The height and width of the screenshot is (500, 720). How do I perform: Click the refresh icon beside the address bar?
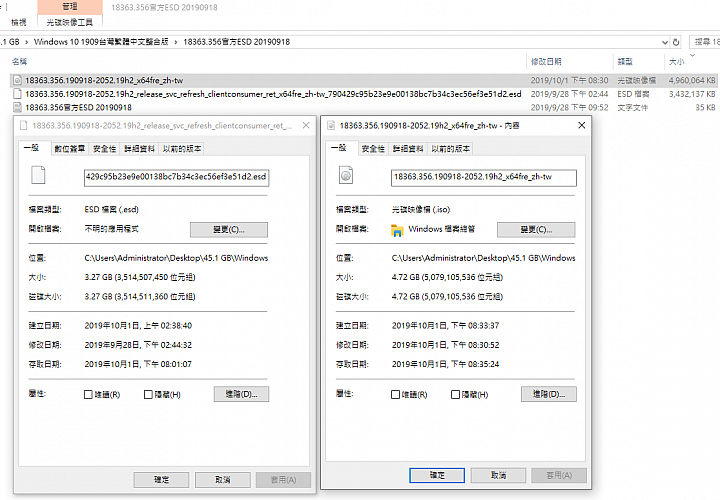coord(676,42)
